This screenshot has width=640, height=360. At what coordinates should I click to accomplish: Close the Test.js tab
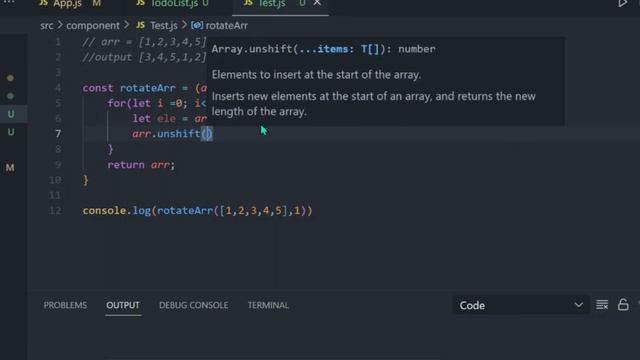(x=317, y=3)
